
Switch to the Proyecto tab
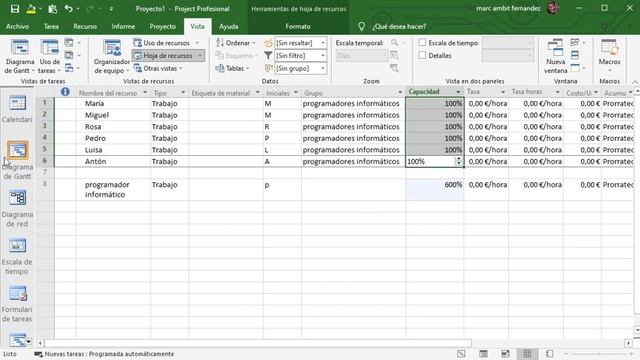[x=162, y=27]
